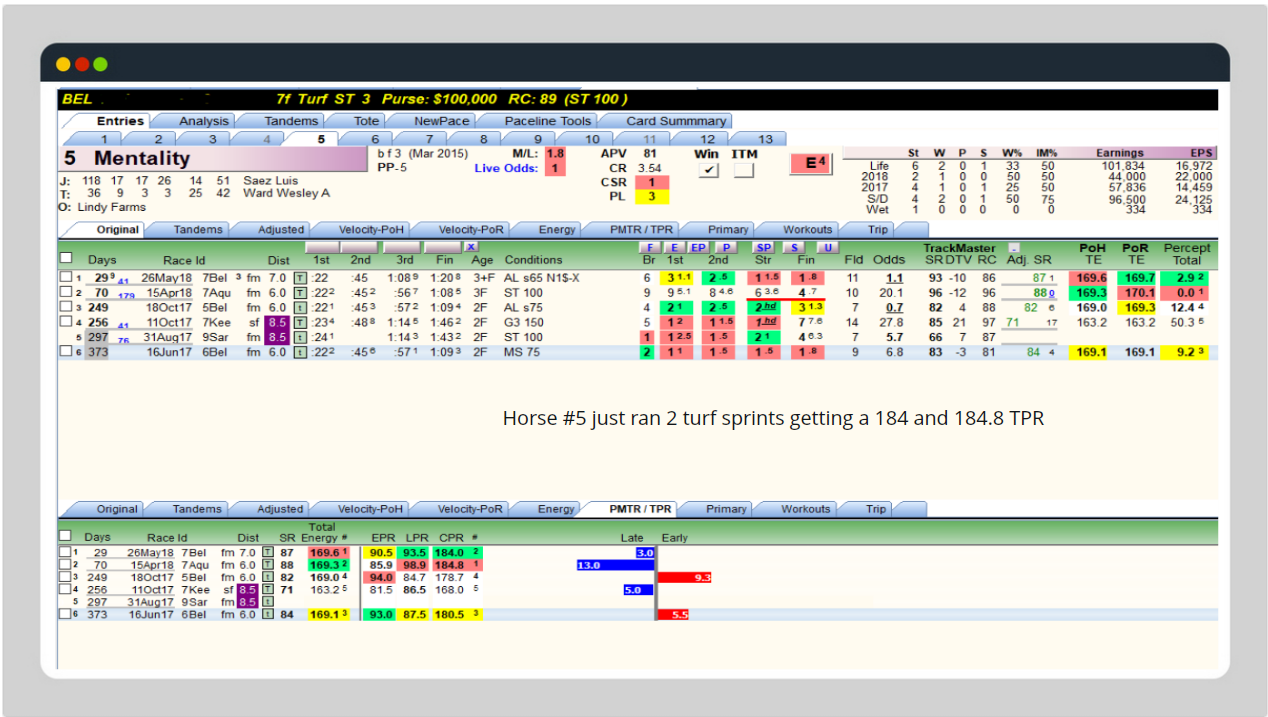Toggle select-all checkbox in upper paceline header
Screen dimensions: 1268x717
tap(66, 258)
